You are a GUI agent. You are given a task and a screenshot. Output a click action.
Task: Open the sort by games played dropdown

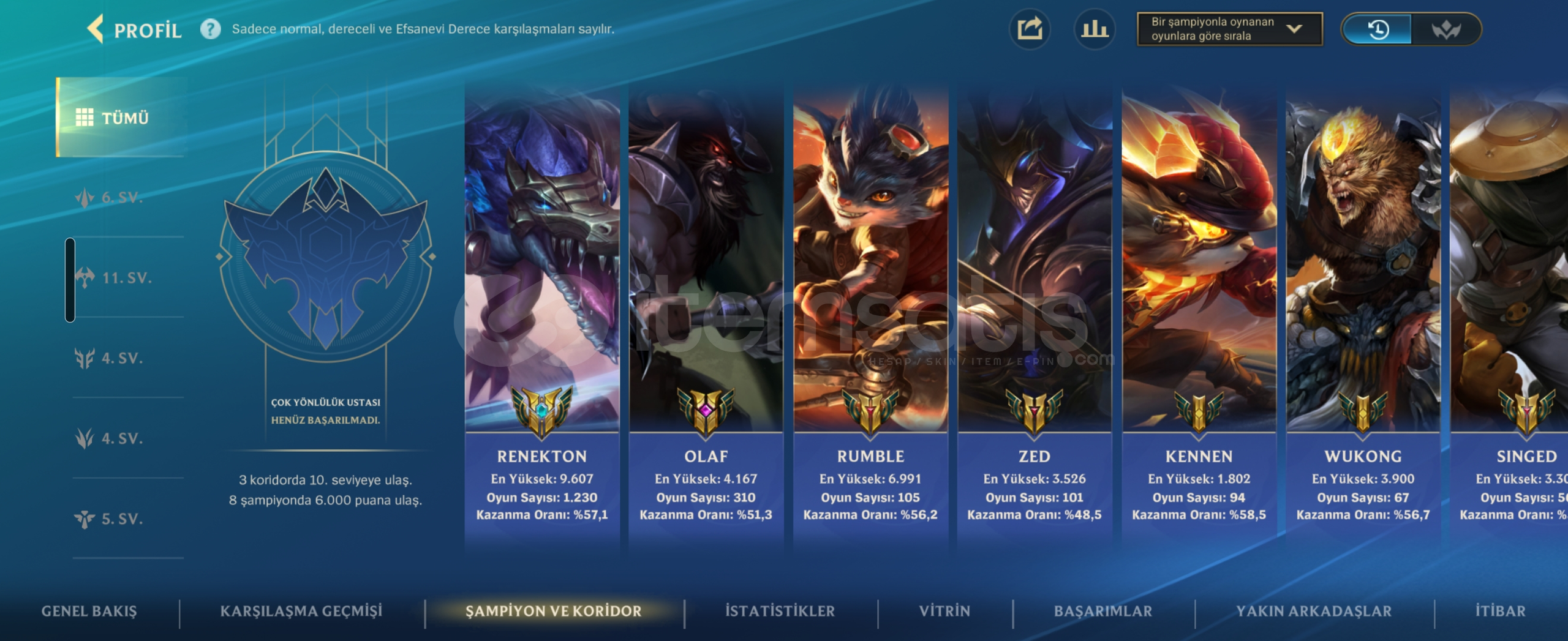click(x=1229, y=29)
